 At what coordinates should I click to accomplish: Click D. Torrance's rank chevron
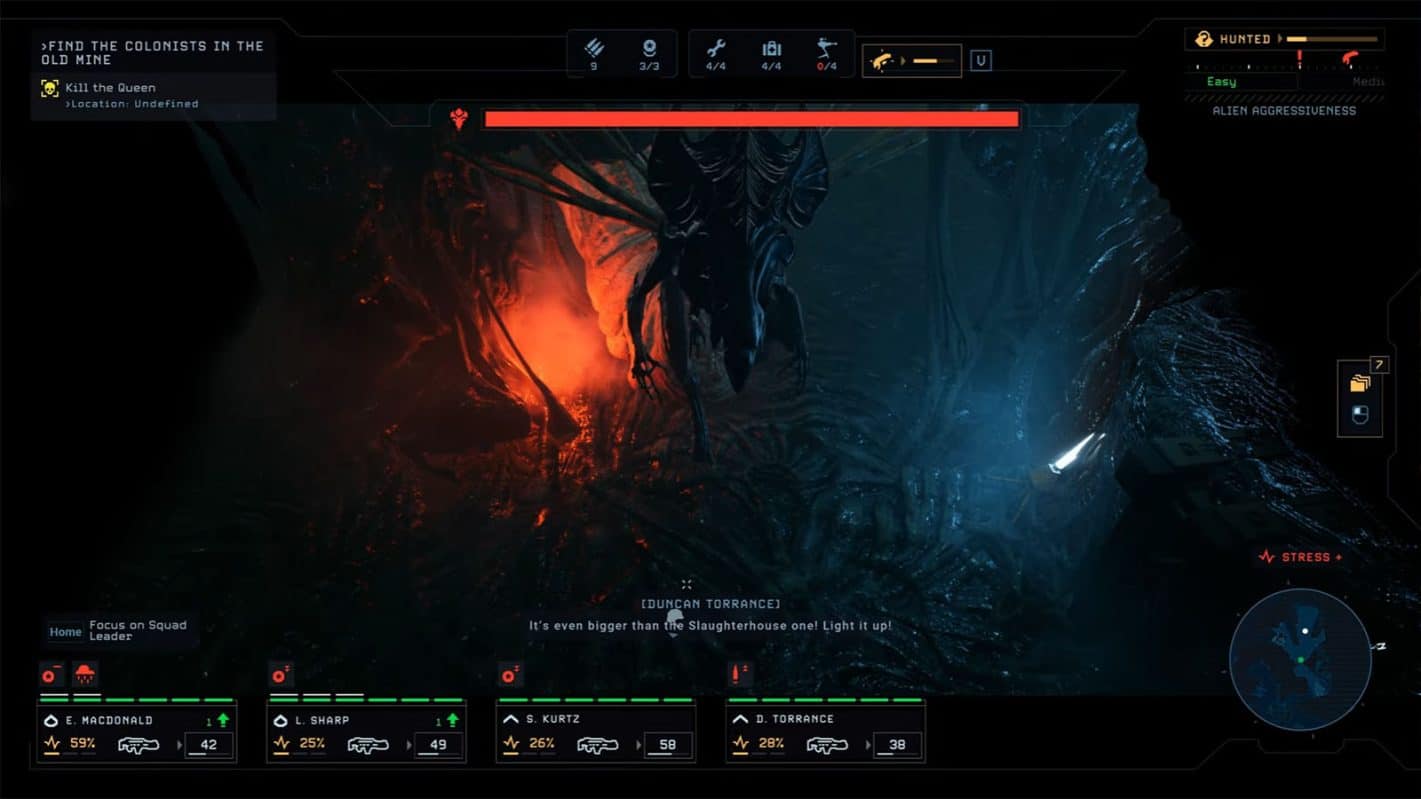(x=740, y=719)
